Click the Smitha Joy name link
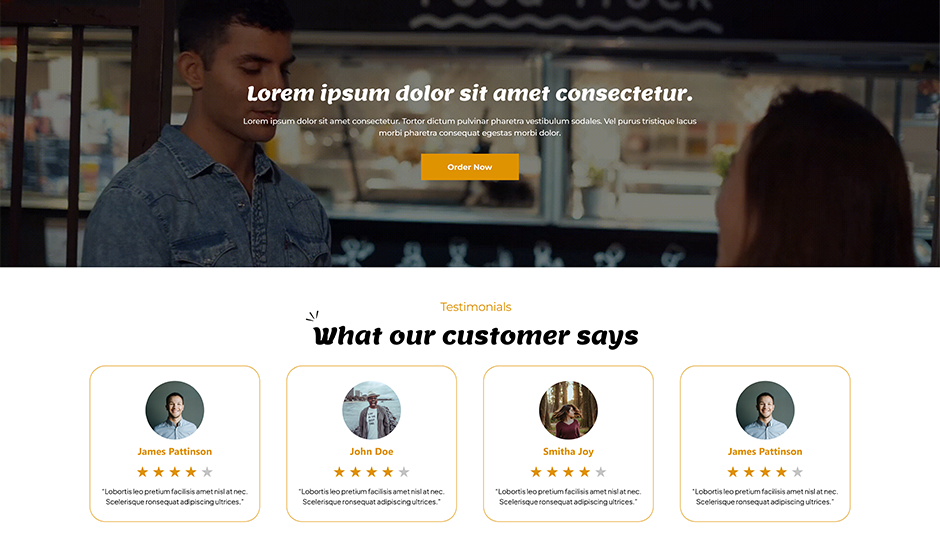The image size is (940, 534). point(568,451)
